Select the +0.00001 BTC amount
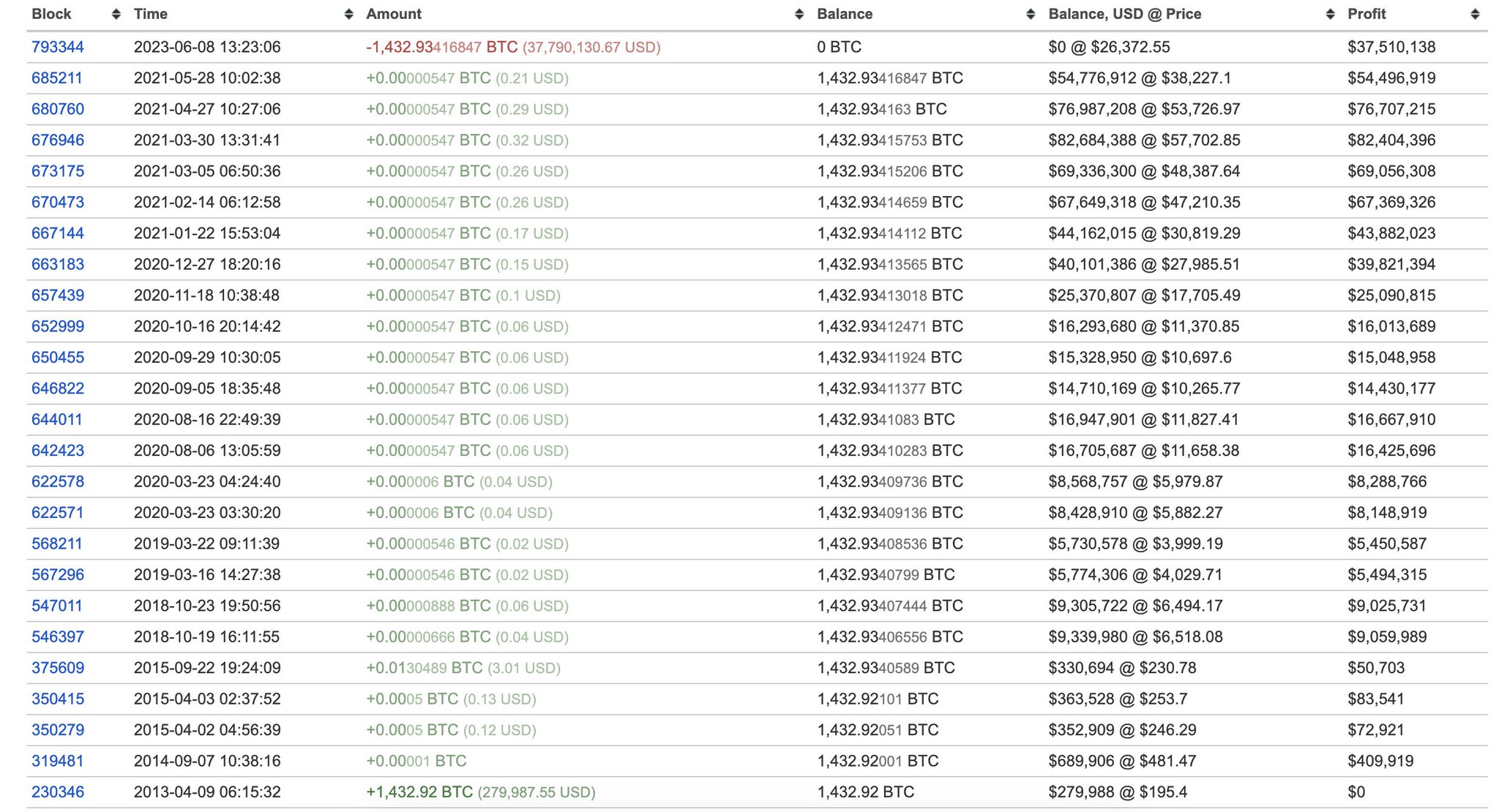 [416, 762]
